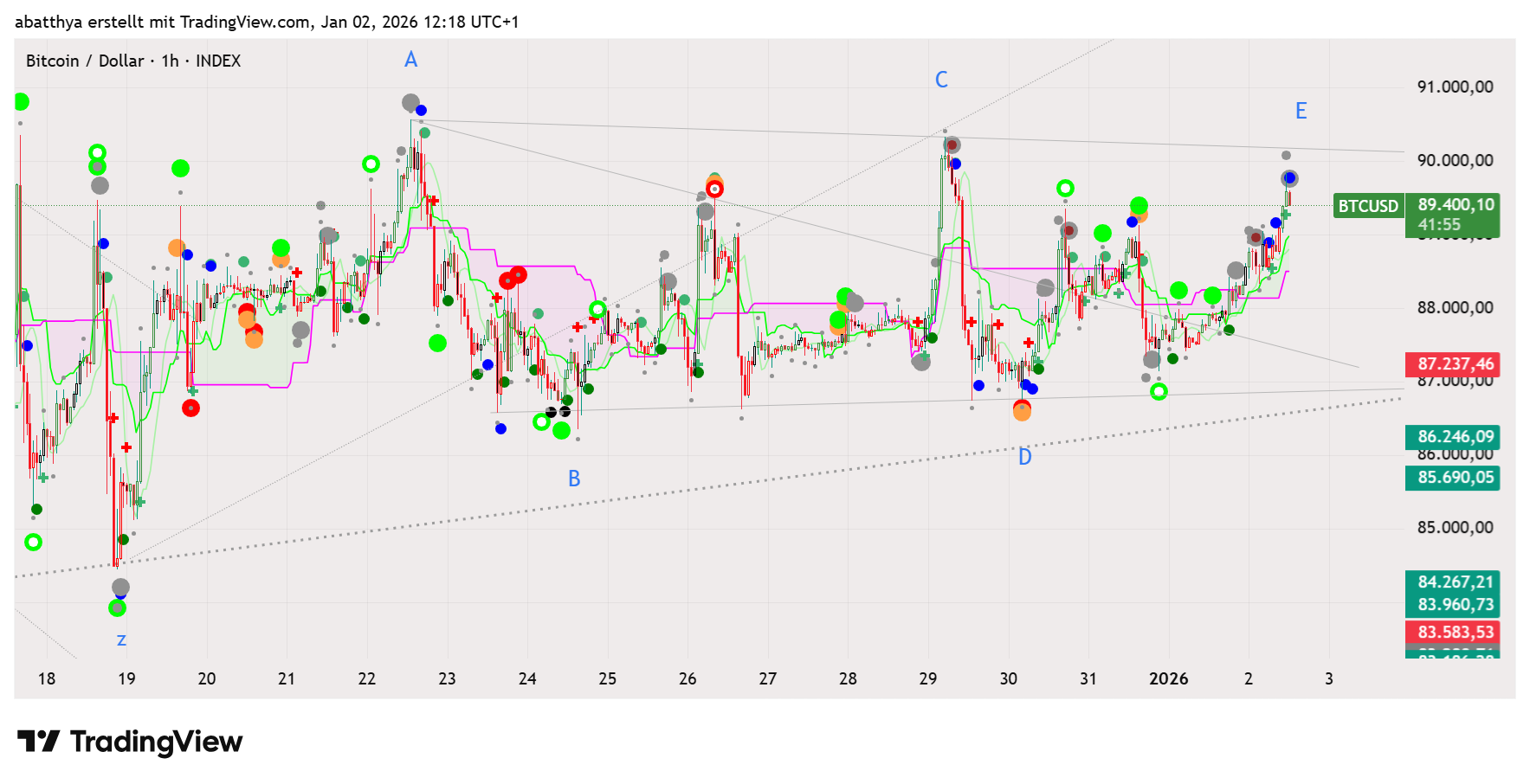Click the wave label C marker
Image resolution: width=1530 pixels, height=784 pixels.
tap(941, 80)
